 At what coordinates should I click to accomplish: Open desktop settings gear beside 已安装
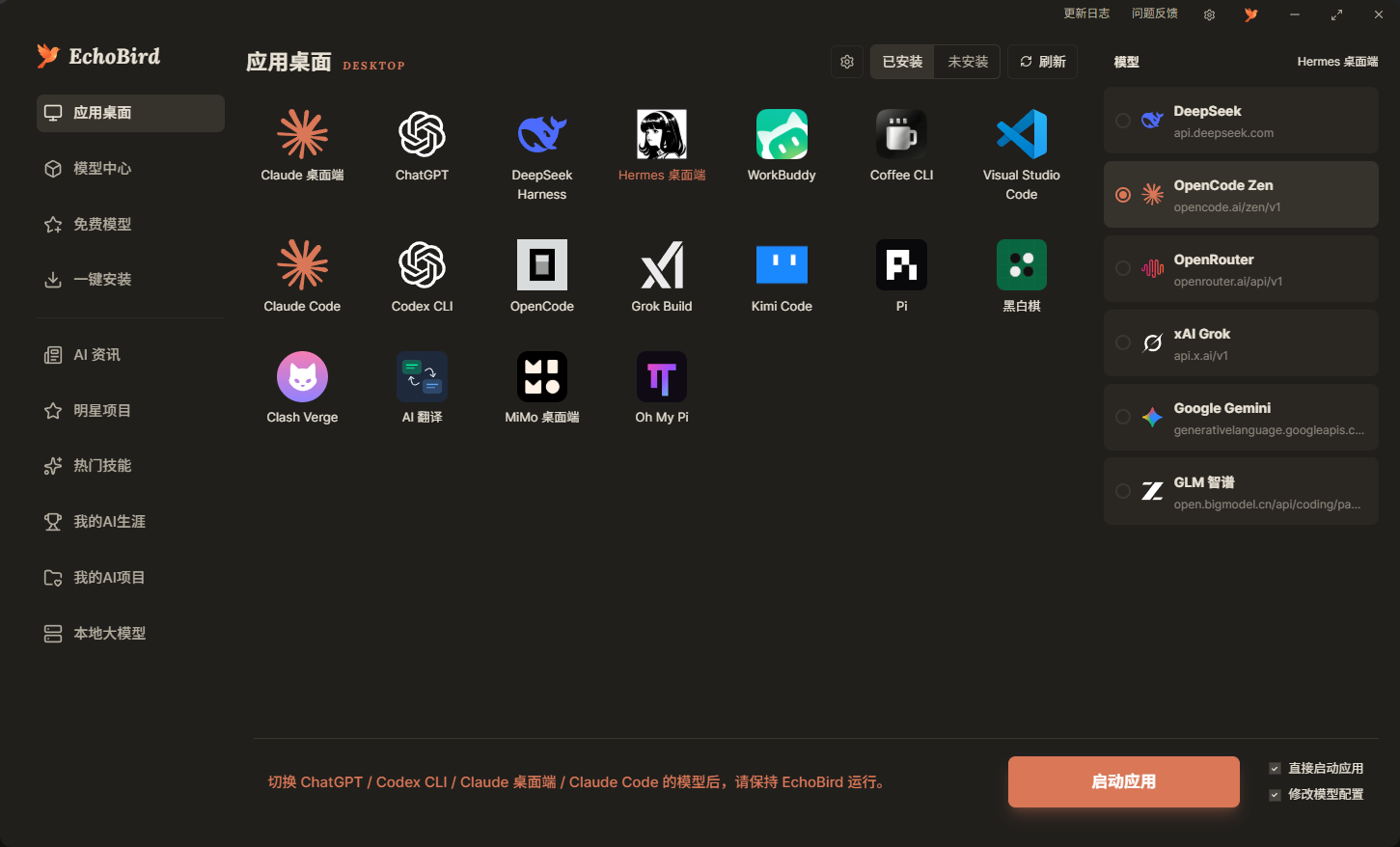coord(847,62)
